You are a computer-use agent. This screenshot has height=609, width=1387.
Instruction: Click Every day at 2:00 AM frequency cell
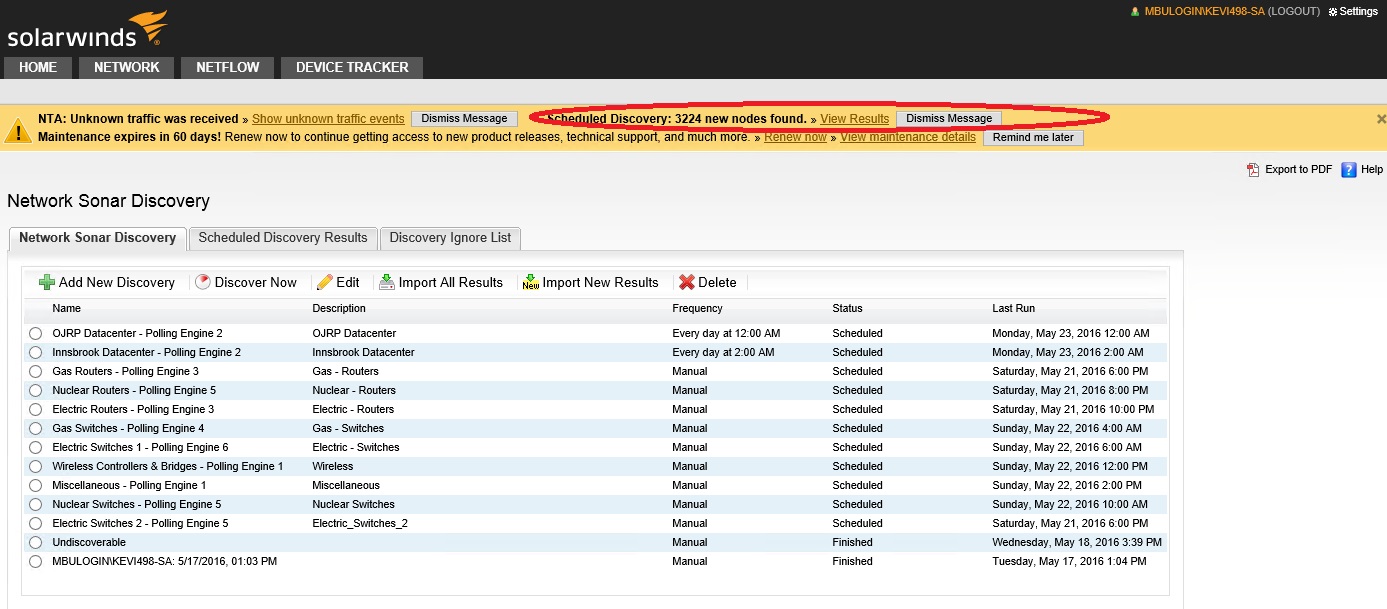click(723, 353)
